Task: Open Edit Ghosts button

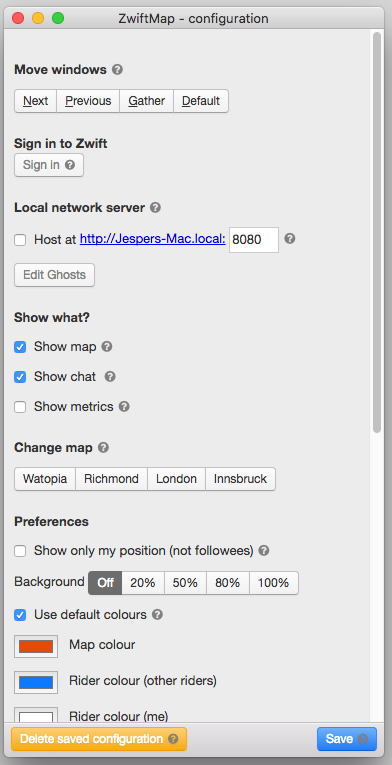Action: pyautogui.click(x=54, y=275)
